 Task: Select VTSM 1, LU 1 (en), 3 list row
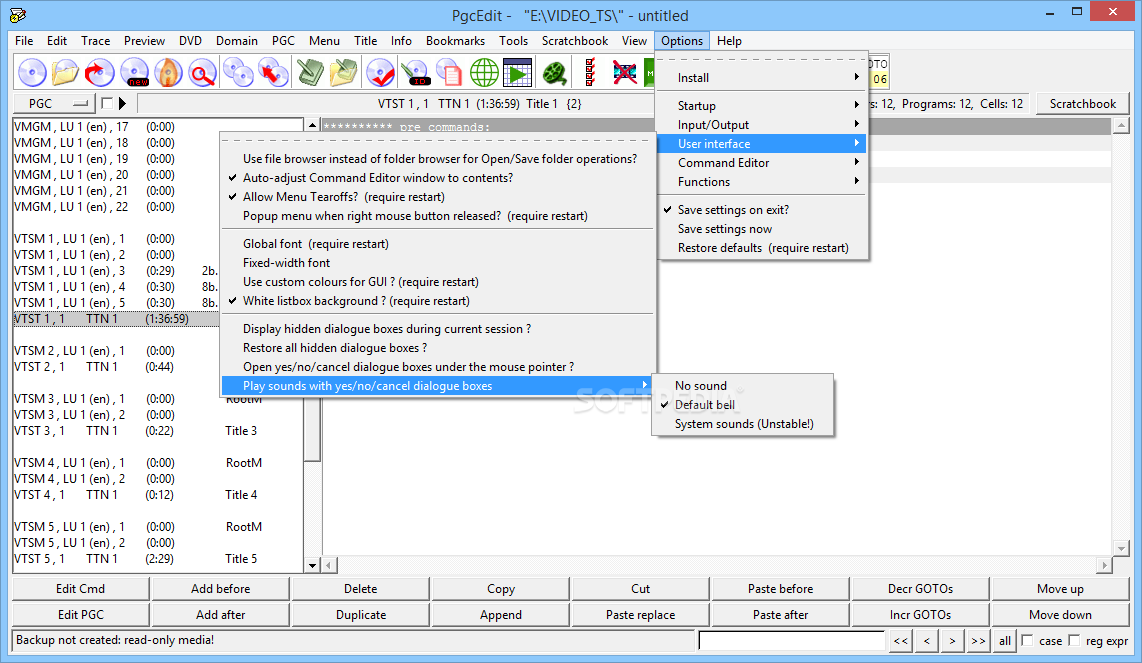click(x=117, y=271)
